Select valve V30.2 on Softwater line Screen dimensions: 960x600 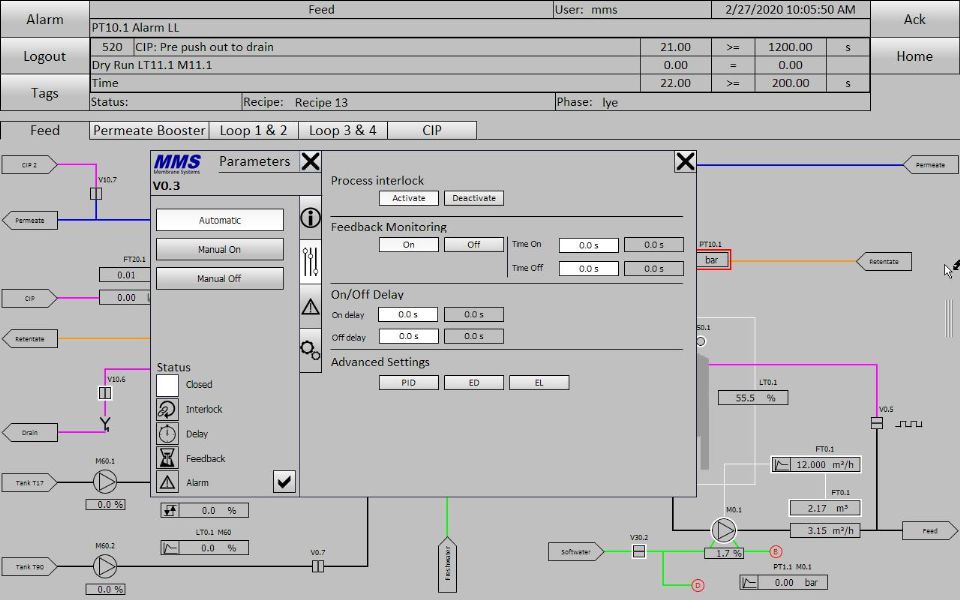tap(639, 551)
